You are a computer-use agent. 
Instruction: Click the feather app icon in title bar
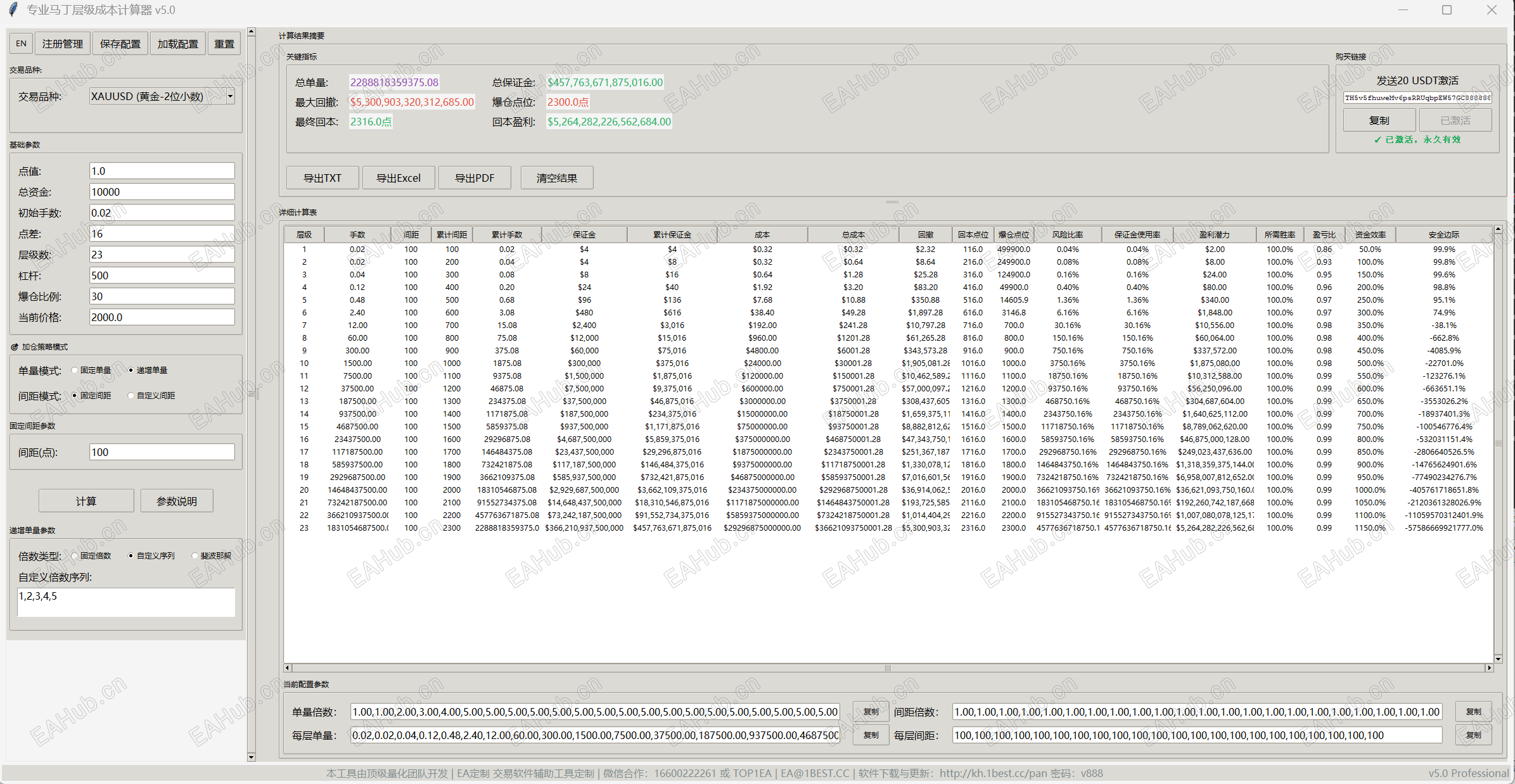pyautogui.click(x=13, y=9)
